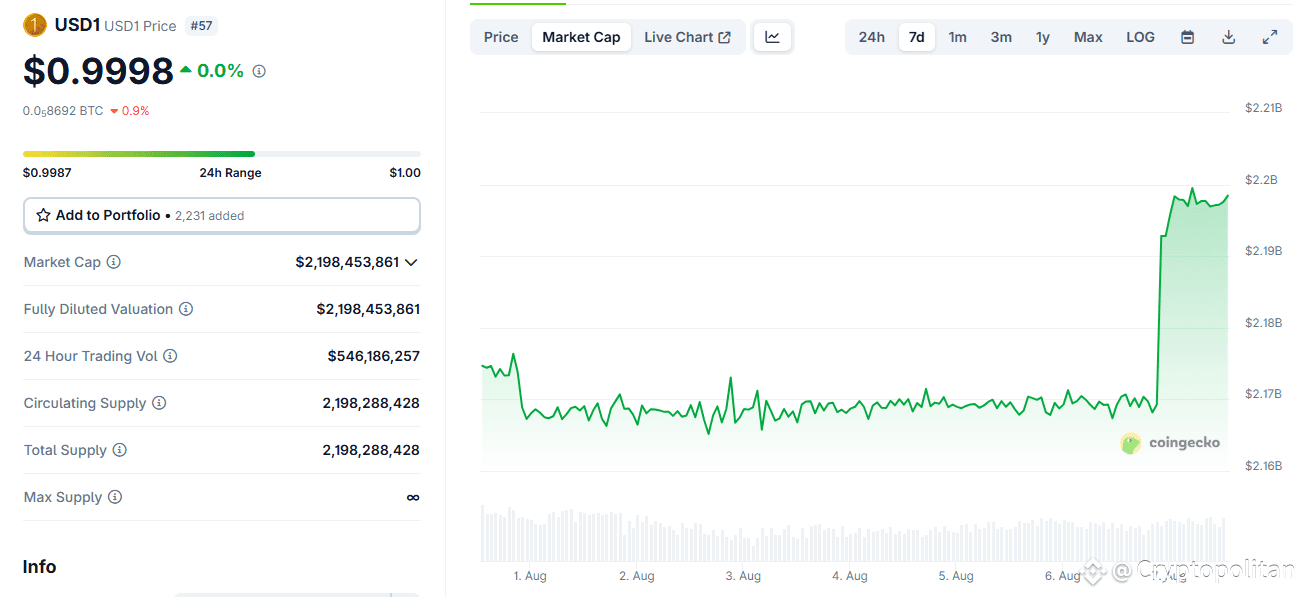Click the $0.9998 price heading

click(99, 71)
